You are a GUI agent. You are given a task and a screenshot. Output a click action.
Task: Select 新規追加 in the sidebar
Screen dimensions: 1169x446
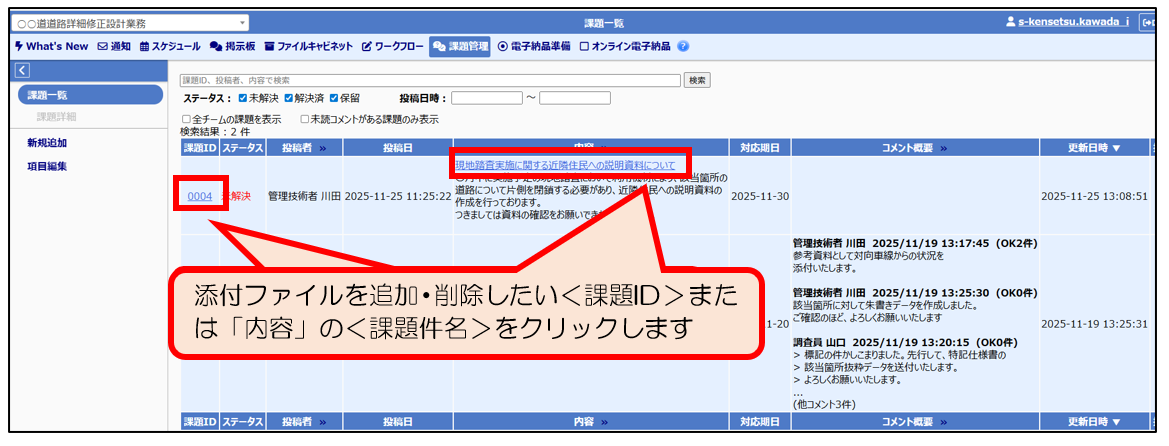click(x=47, y=143)
